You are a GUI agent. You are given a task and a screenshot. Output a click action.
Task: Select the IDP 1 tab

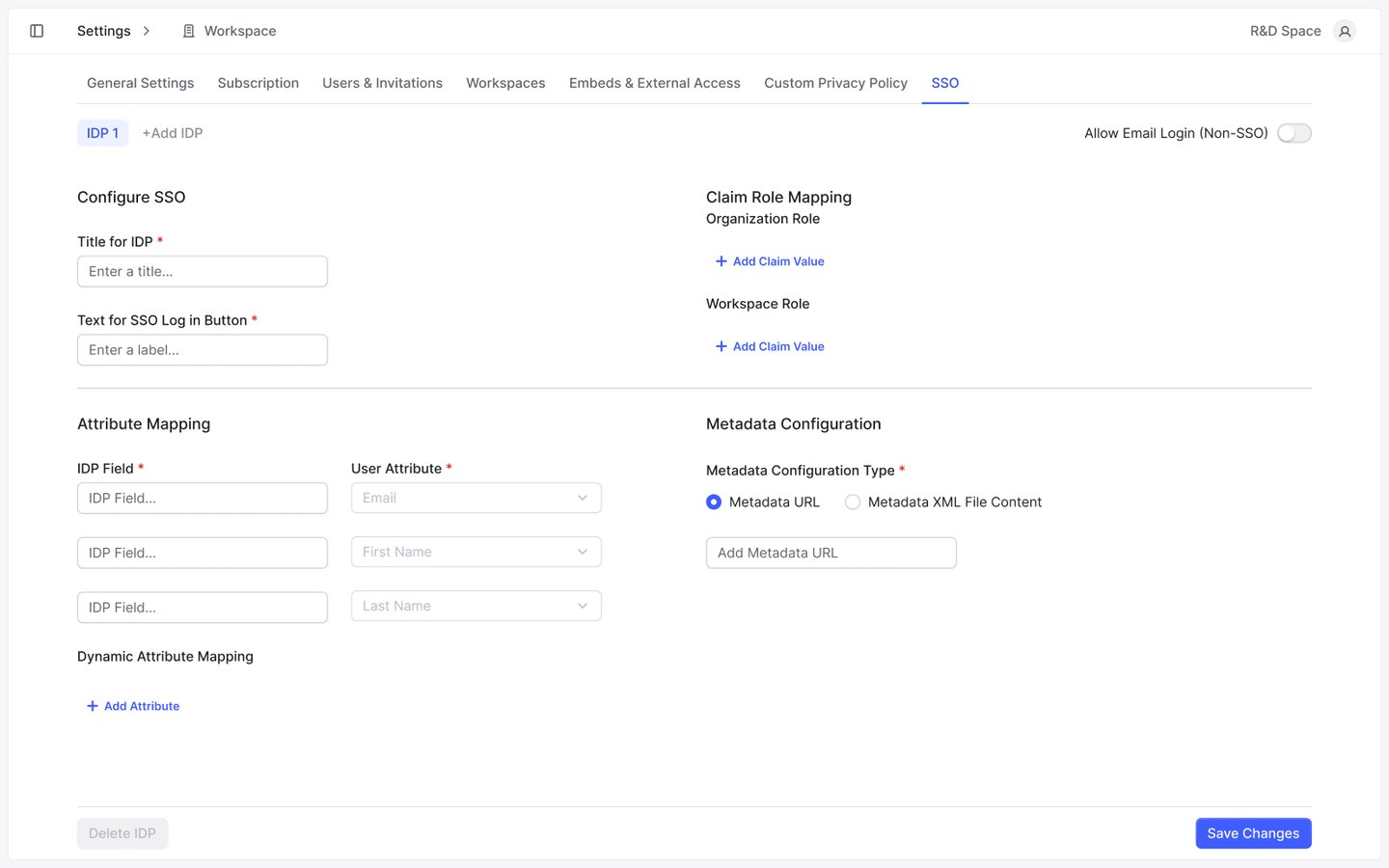click(x=102, y=133)
